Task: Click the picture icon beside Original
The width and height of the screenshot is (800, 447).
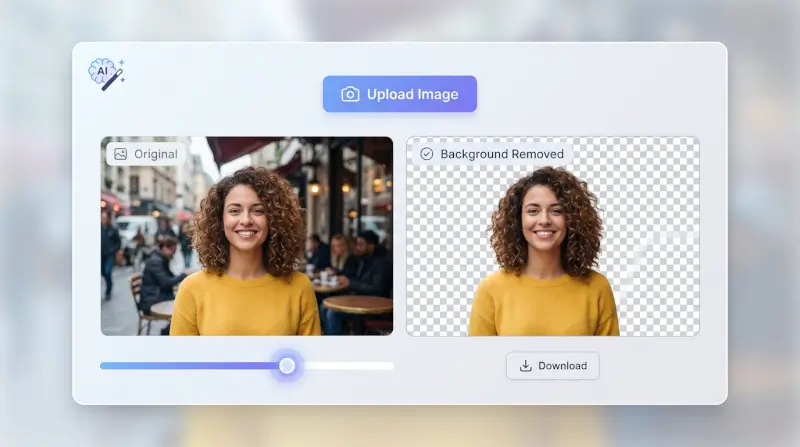Action: coord(120,154)
